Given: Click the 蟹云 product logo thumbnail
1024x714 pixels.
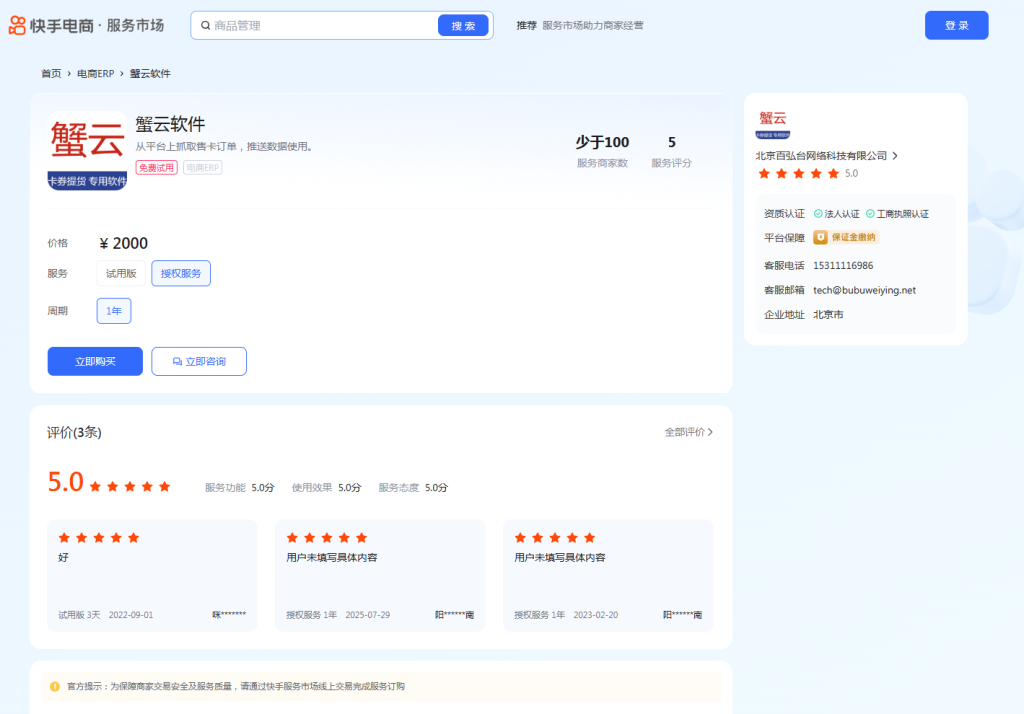Looking at the screenshot, I should (87, 151).
